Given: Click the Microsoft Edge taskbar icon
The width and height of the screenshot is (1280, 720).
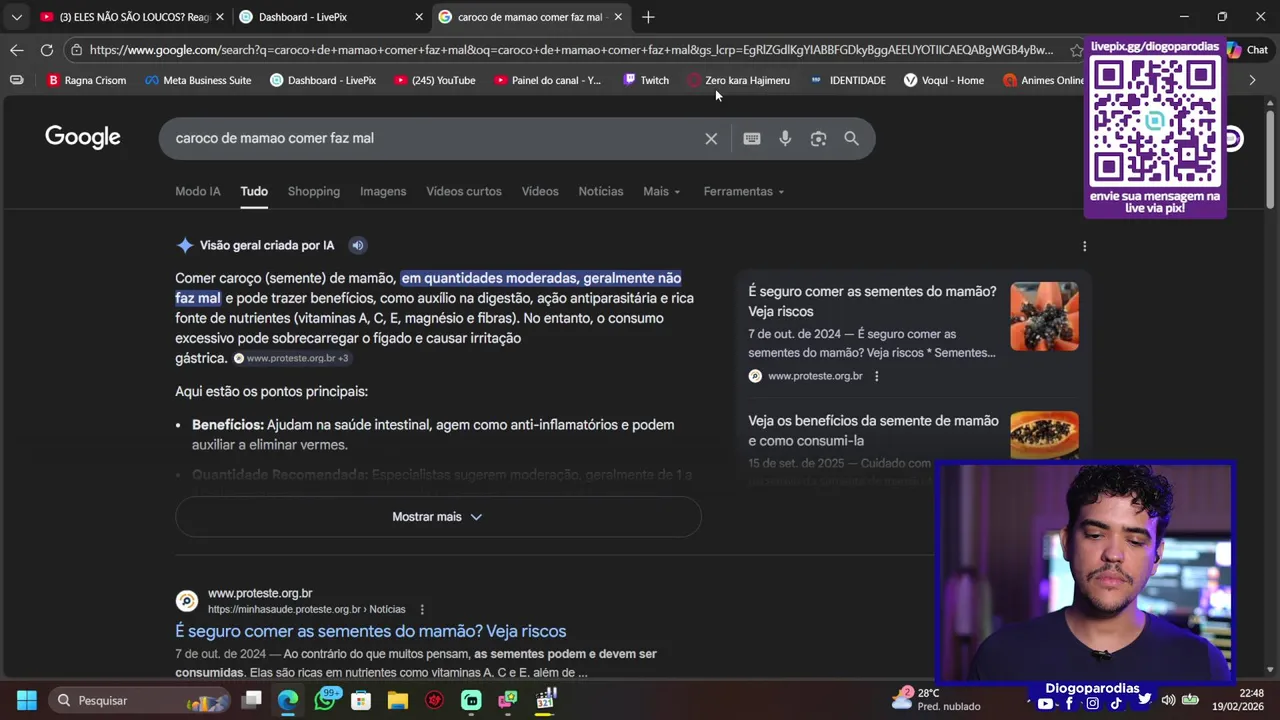Looking at the screenshot, I should pyautogui.click(x=288, y=700).
